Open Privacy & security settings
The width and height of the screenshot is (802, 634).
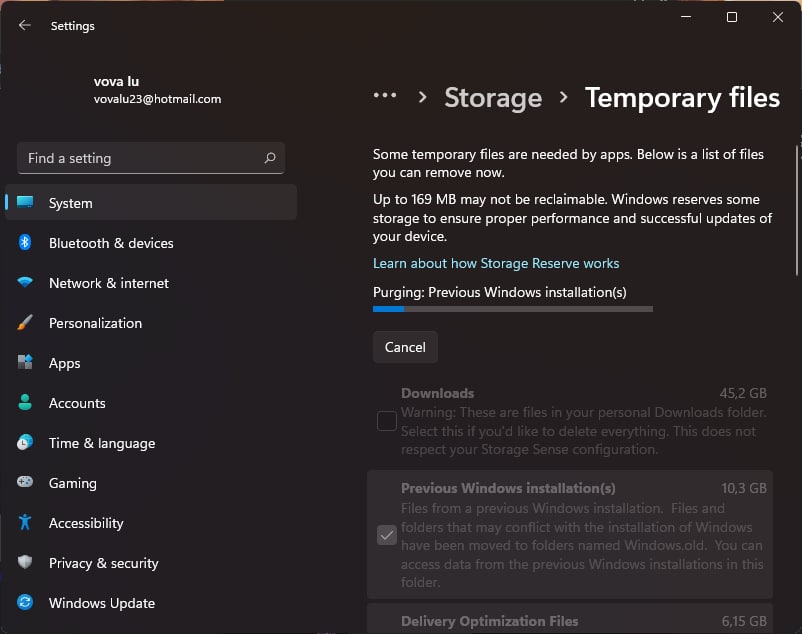tap(151, 563)
